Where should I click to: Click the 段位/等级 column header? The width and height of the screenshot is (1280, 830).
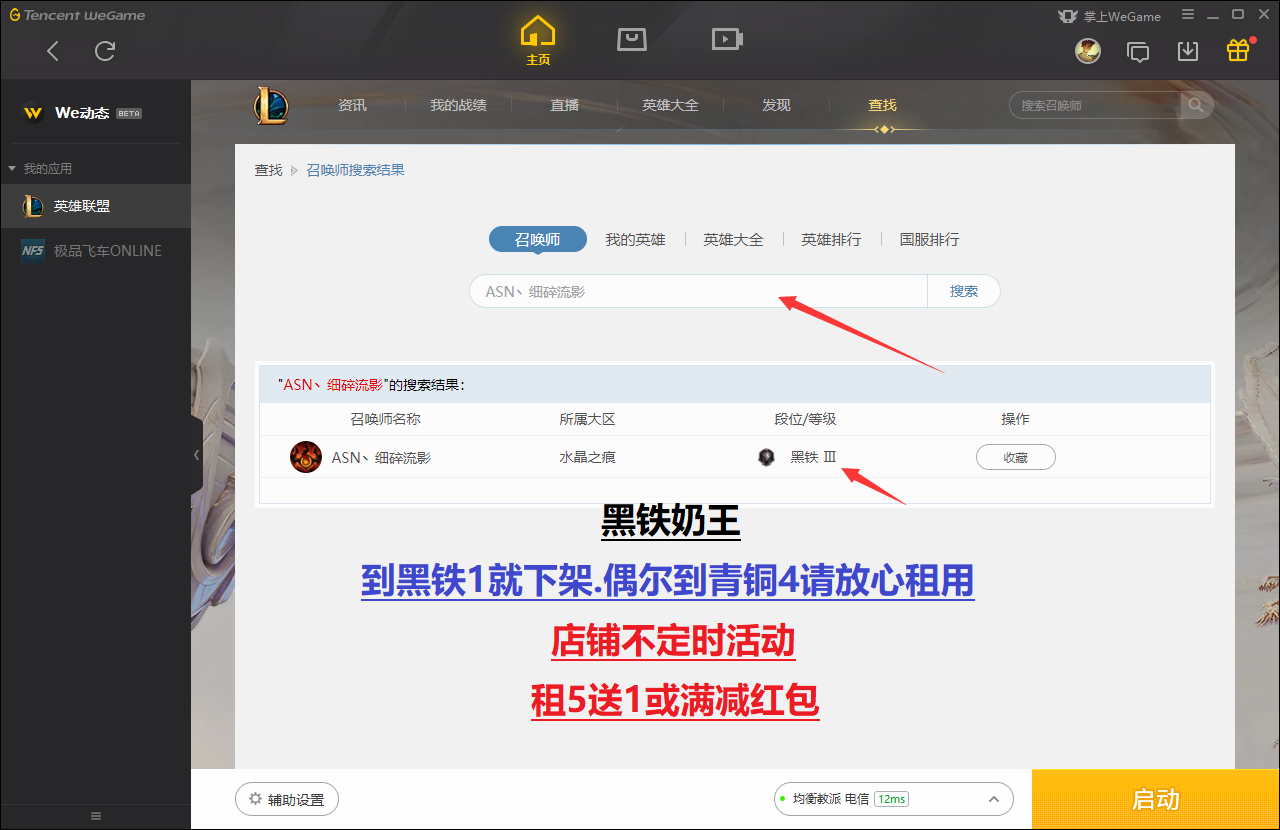pos(805,419)
